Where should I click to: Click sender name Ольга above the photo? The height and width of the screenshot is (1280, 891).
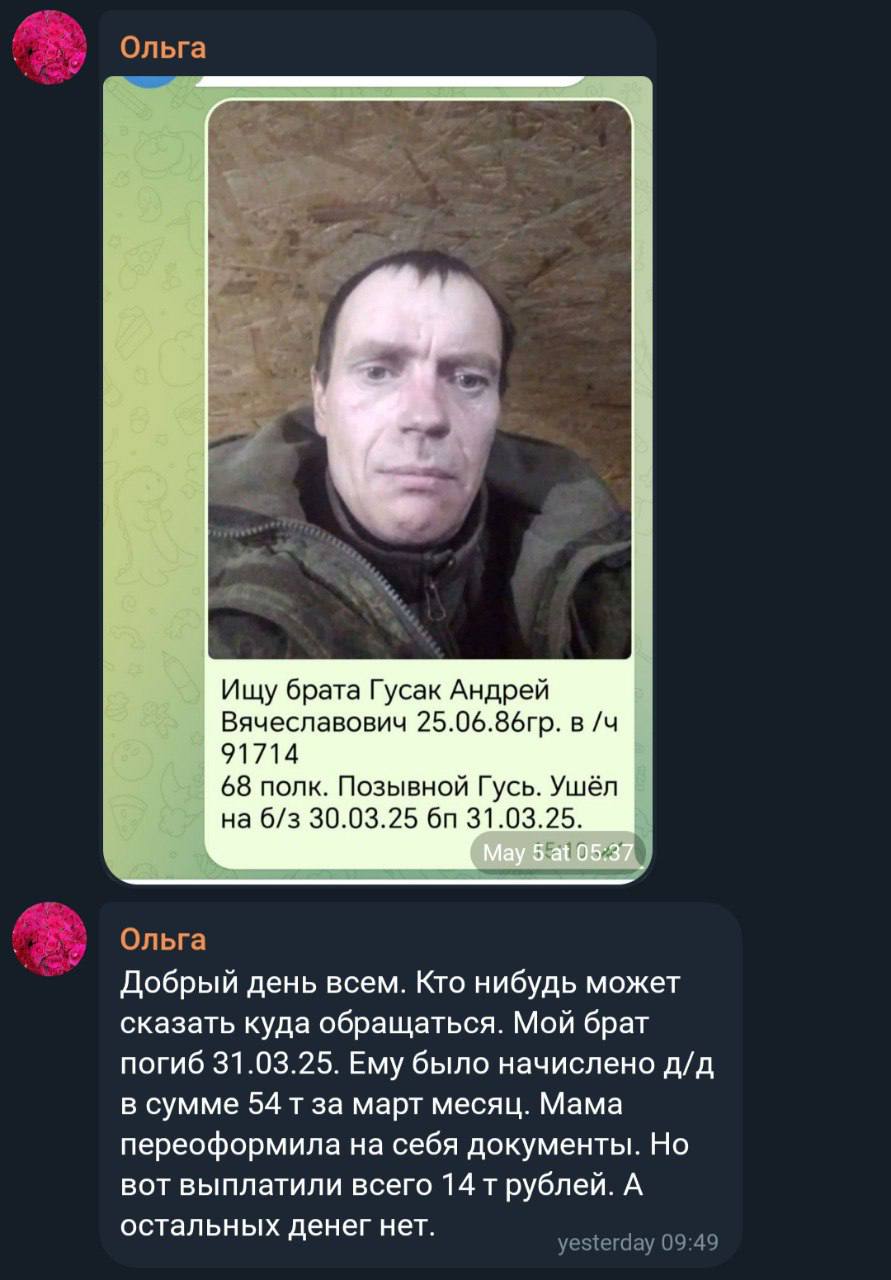click(163, 46)
